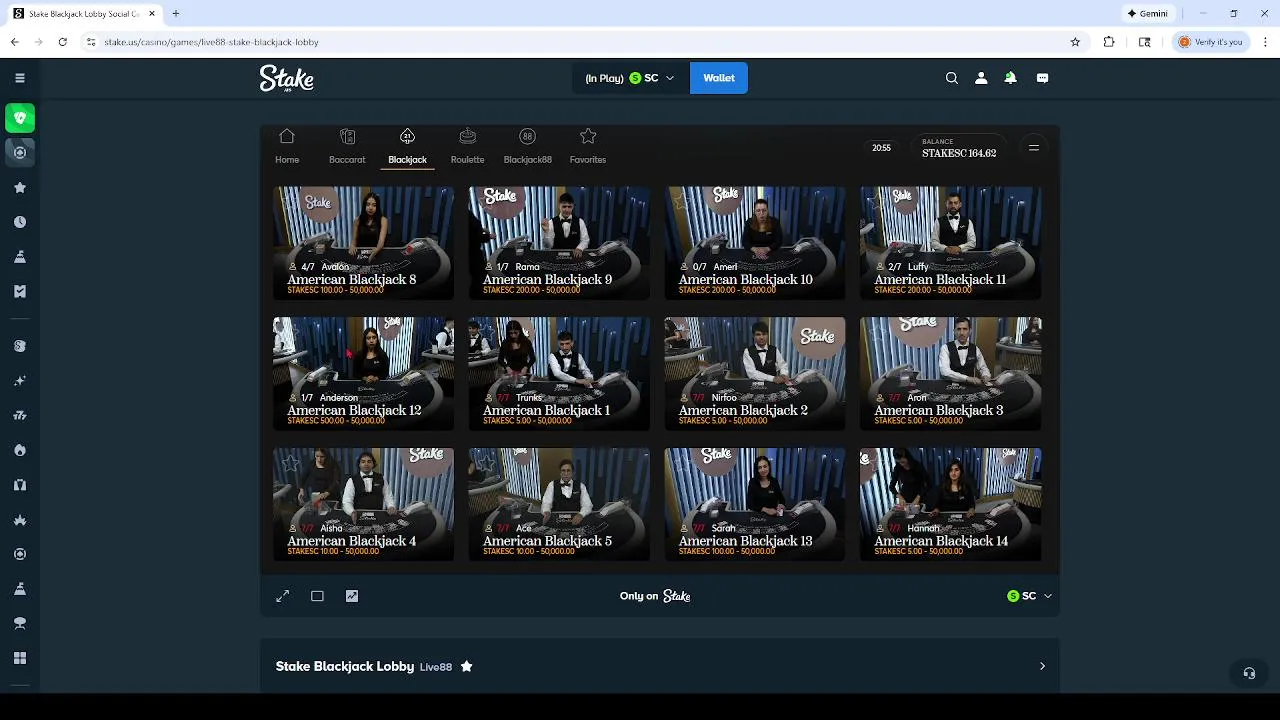Reload the page with browser refresh icon
This screenshot has height=720, width=1280.
click(x=62, y=42)
